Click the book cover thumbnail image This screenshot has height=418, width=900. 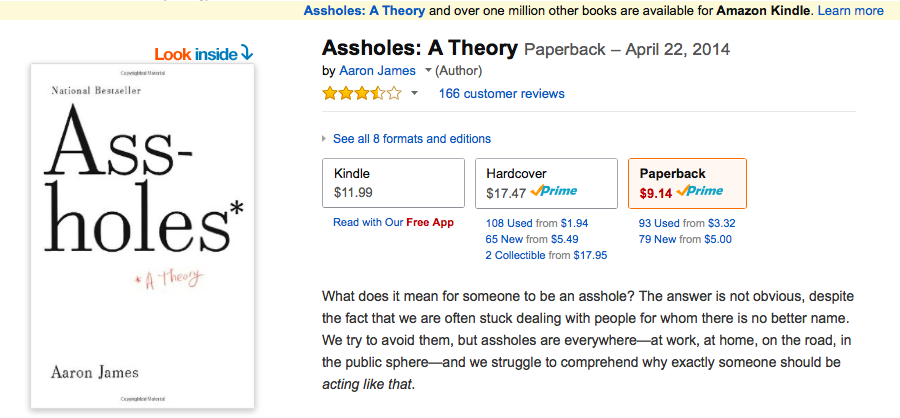pos(142,237)
